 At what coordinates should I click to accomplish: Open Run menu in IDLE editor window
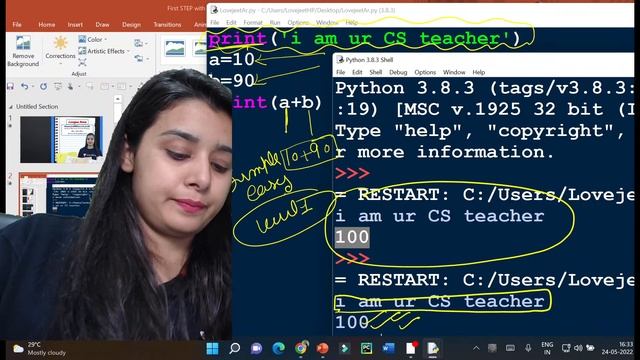(x=275, y=22)
